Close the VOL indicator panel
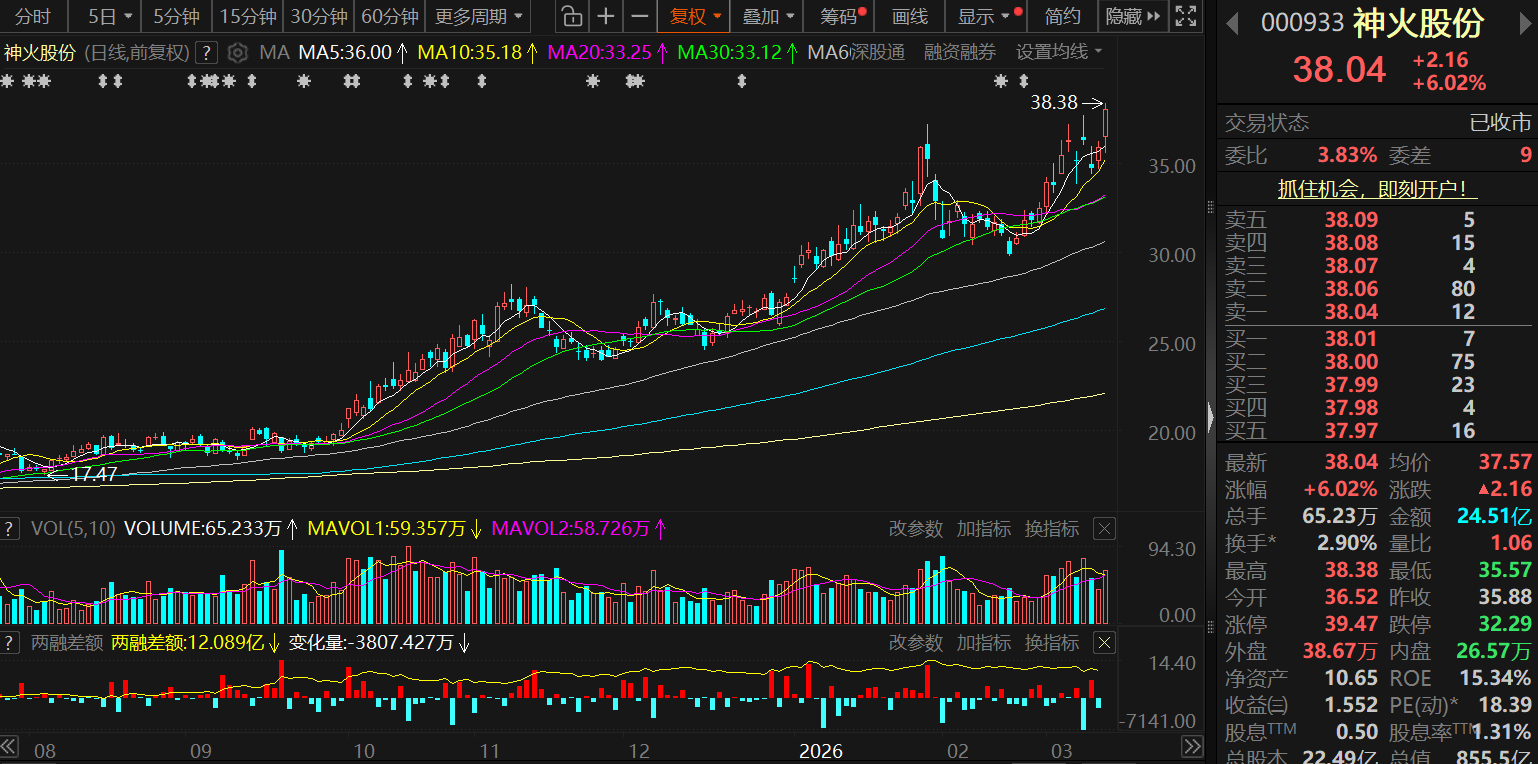The width and height of the screenshot is (1538, 764). pyautogui.click(x=1104, y=529)
